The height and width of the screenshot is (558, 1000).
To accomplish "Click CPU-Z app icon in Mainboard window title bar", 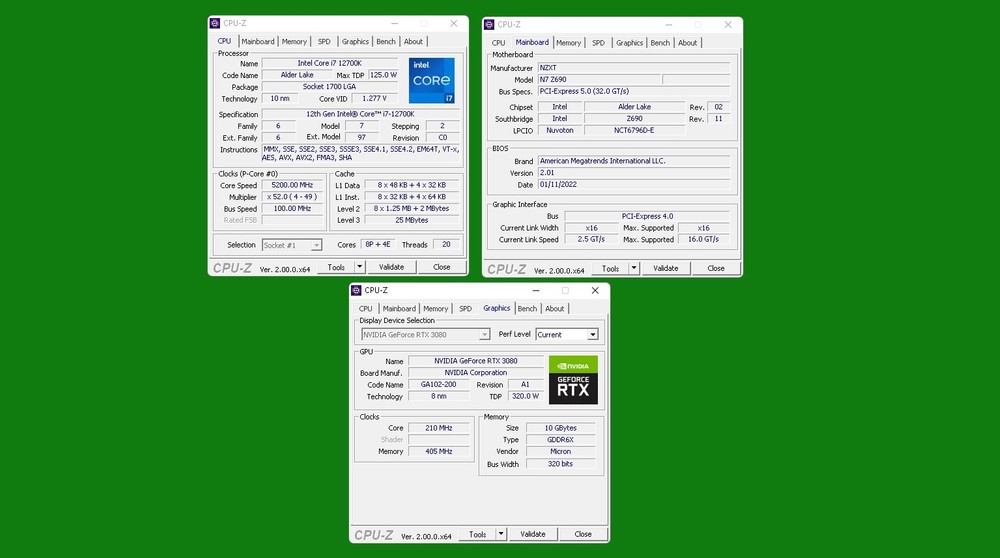I will 490,24.
